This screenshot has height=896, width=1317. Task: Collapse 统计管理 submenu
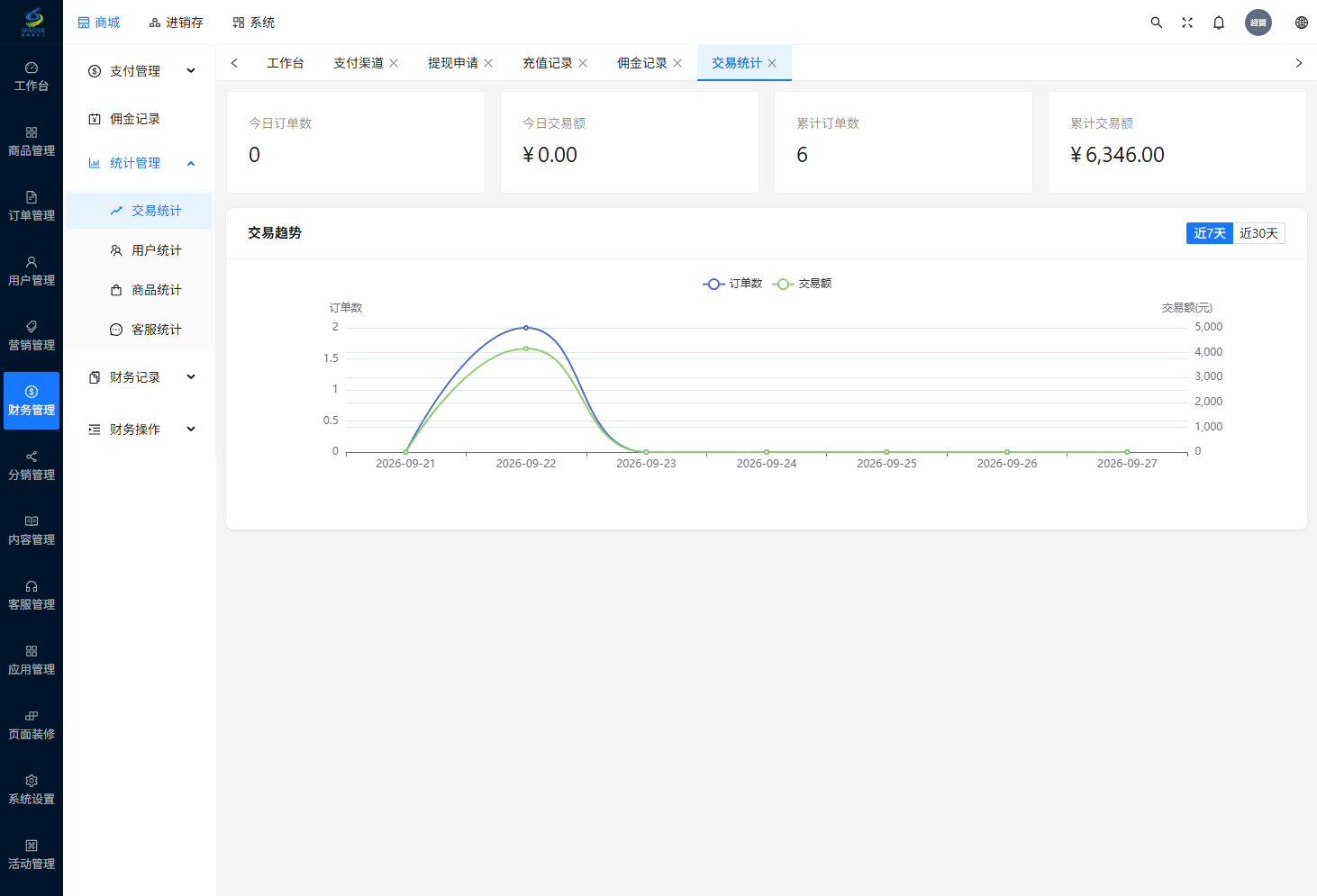point(141,163)
